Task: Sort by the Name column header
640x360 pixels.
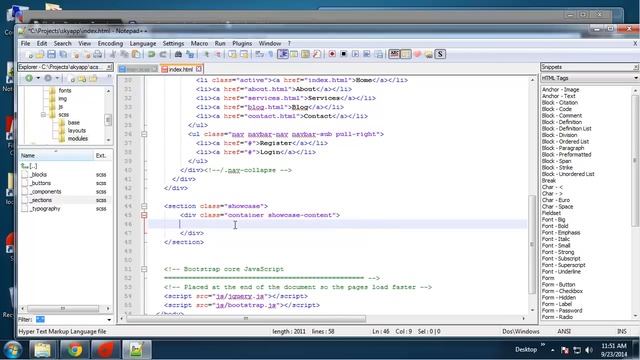Action: pyautogui.click(x=56, y=156)
